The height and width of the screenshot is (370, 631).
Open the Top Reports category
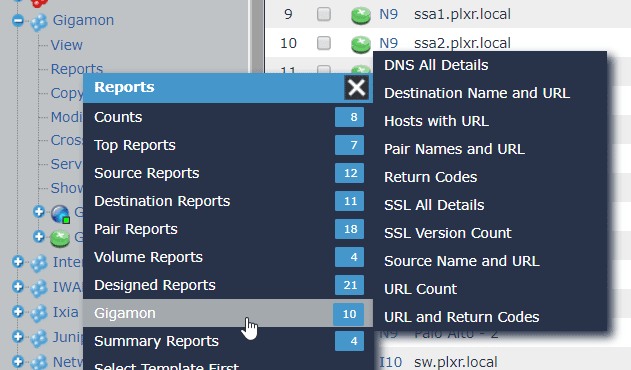228,145
